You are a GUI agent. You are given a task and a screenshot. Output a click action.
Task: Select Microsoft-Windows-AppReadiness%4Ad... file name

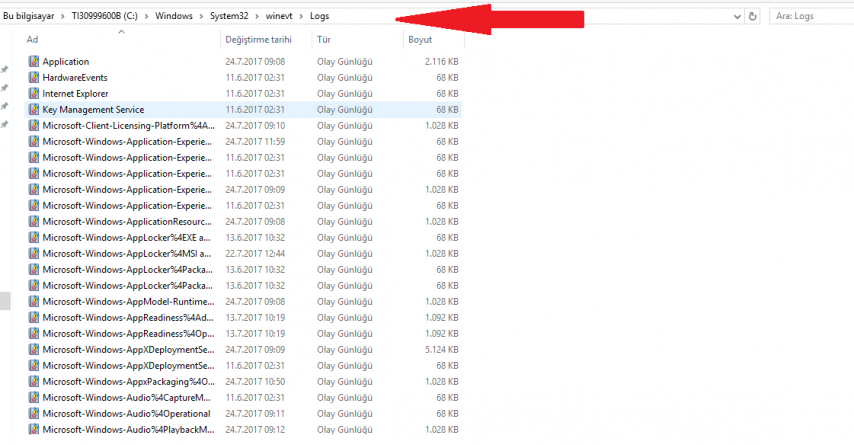(128, 318)
